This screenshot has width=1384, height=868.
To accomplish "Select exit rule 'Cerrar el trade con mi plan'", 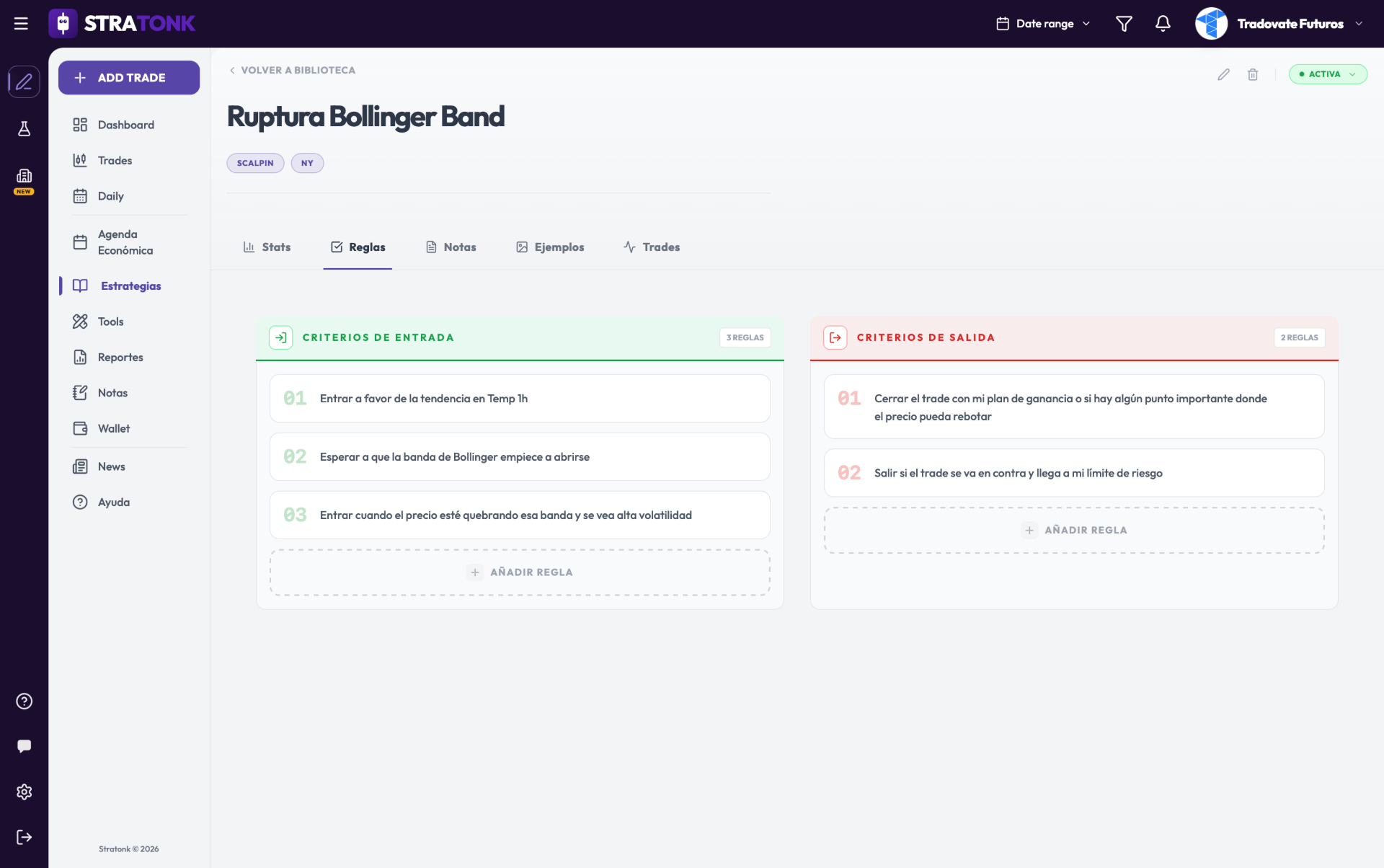I will click(1074, 407).
